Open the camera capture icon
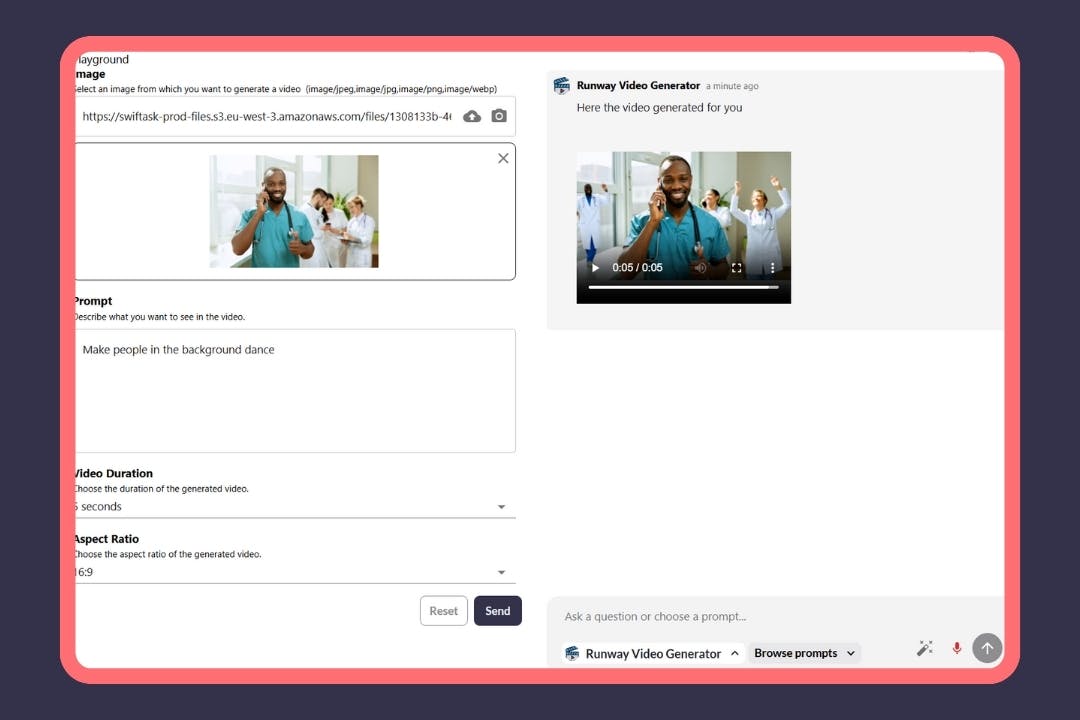 coord(499,116)
